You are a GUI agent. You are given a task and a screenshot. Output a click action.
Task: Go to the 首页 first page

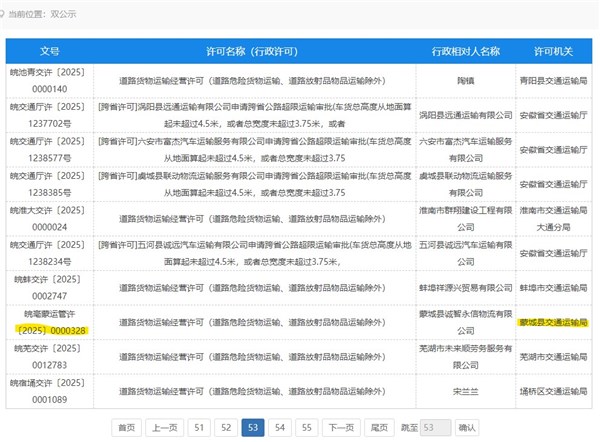(125, 427)
